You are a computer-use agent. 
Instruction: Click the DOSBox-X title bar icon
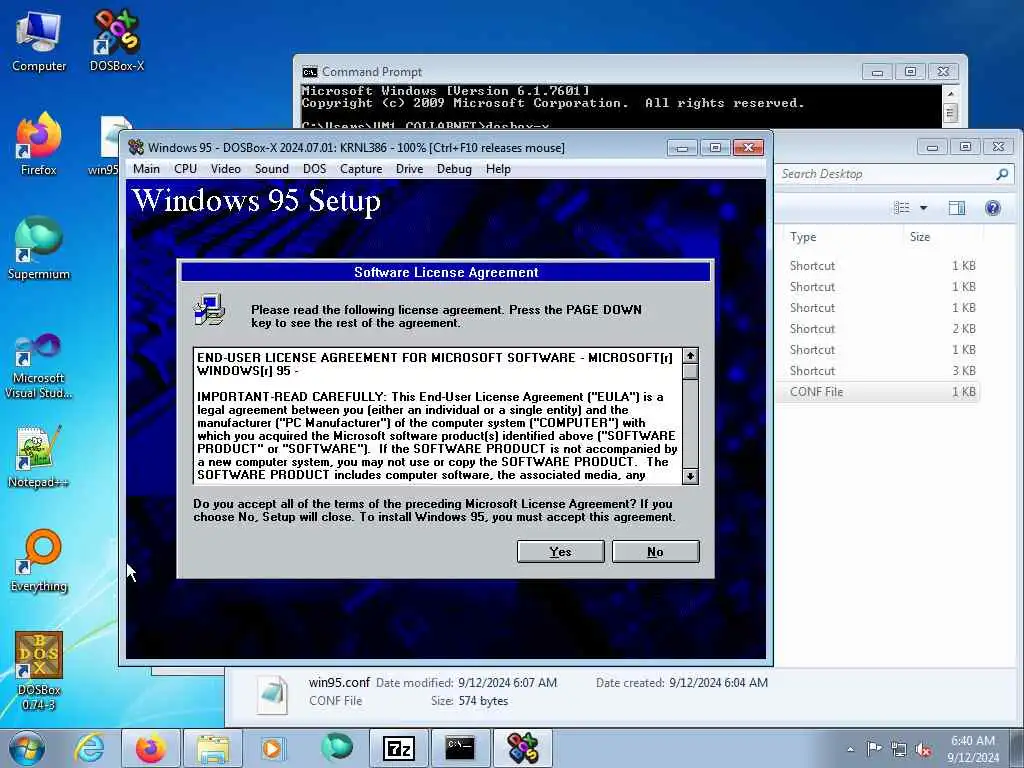[x=136, y=147]
